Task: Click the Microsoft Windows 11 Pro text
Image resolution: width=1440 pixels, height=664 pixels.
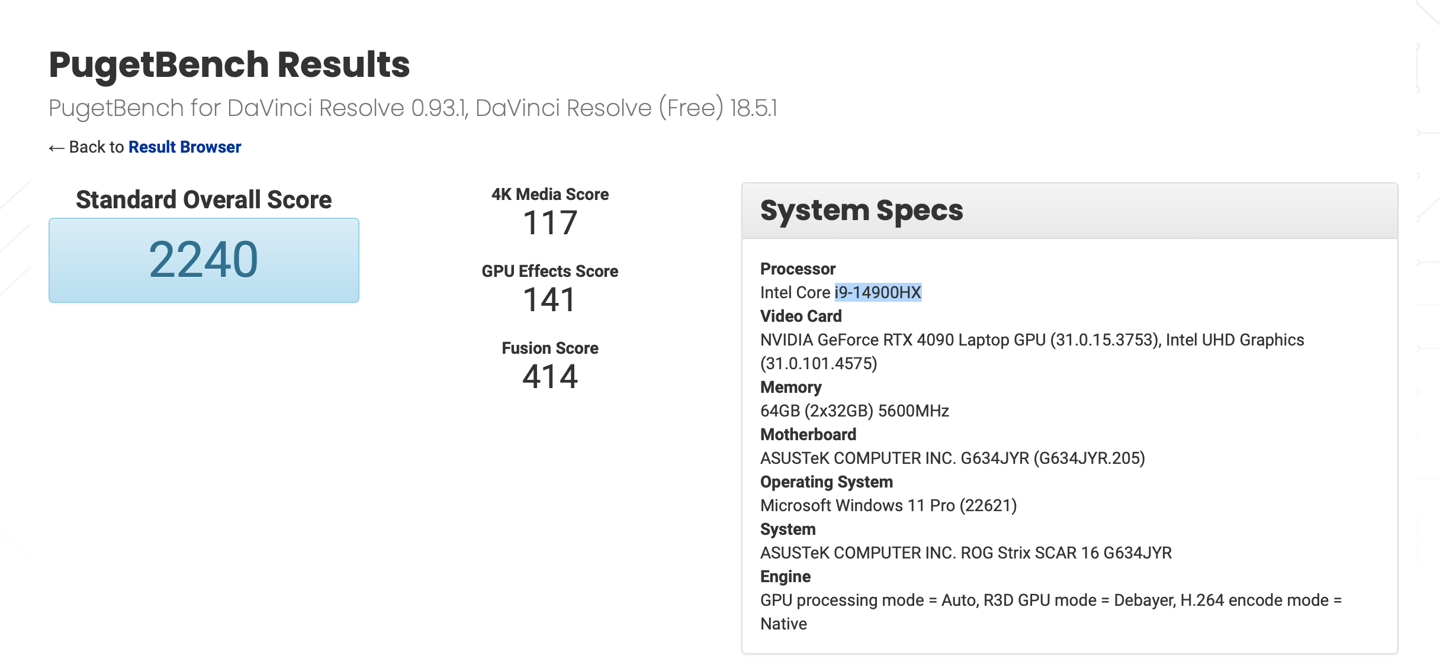Action: (888, 505)
